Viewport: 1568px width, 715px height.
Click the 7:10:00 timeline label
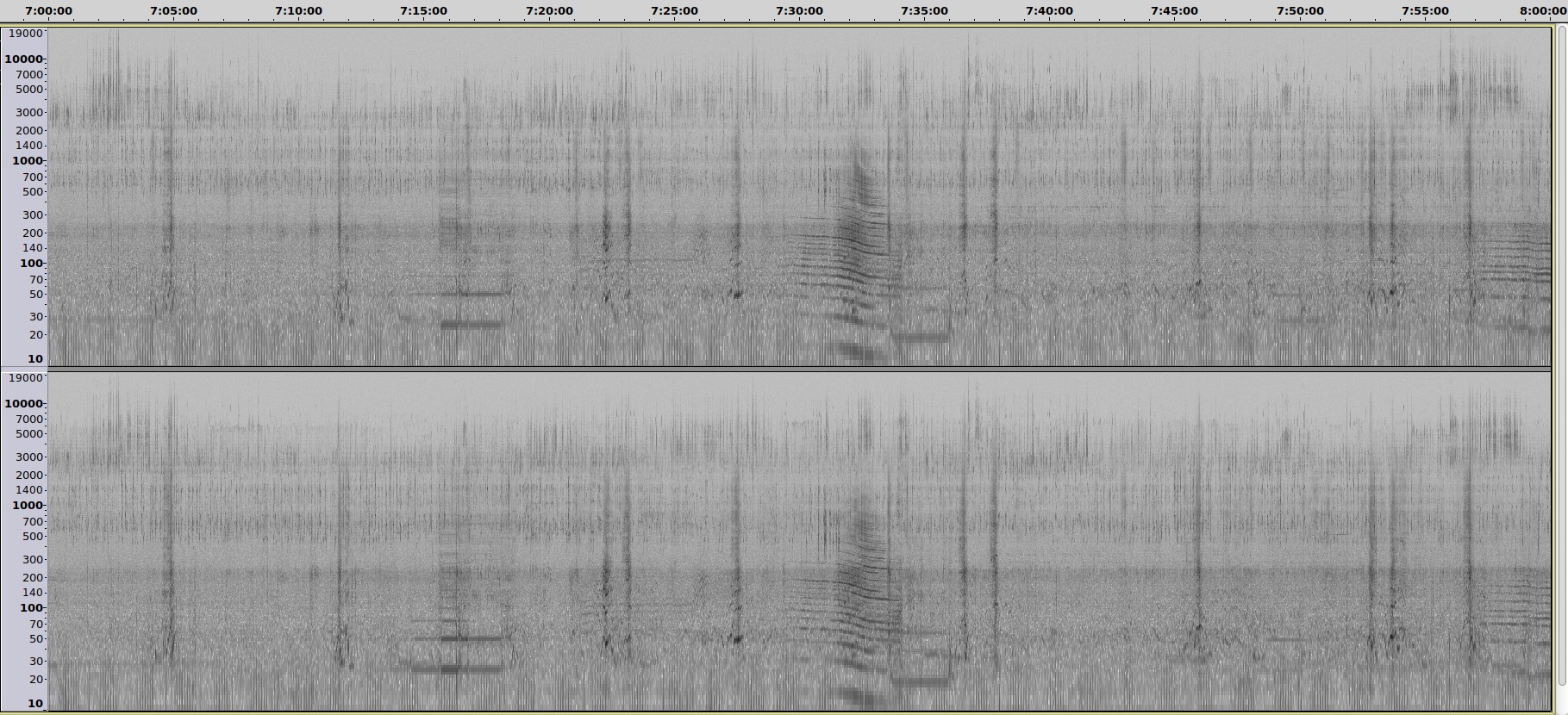(298, 11)
